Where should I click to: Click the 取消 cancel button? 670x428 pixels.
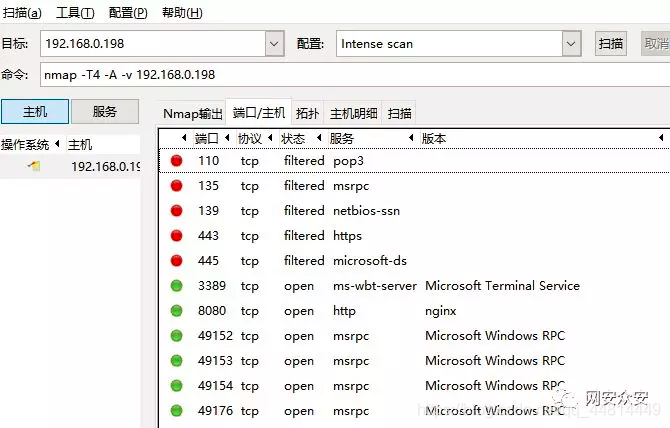[x=655, y=44]
